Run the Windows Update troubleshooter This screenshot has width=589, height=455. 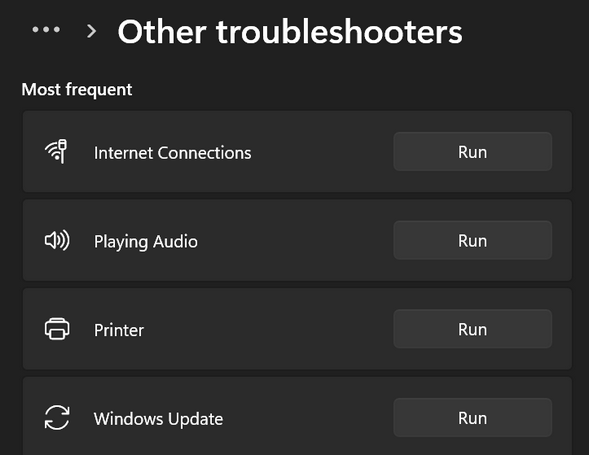(x=473, y=418)
